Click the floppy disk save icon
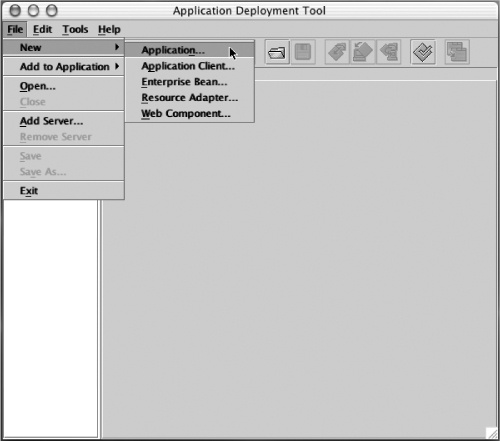This screenshot has width=500, height=441. (303, 52)
